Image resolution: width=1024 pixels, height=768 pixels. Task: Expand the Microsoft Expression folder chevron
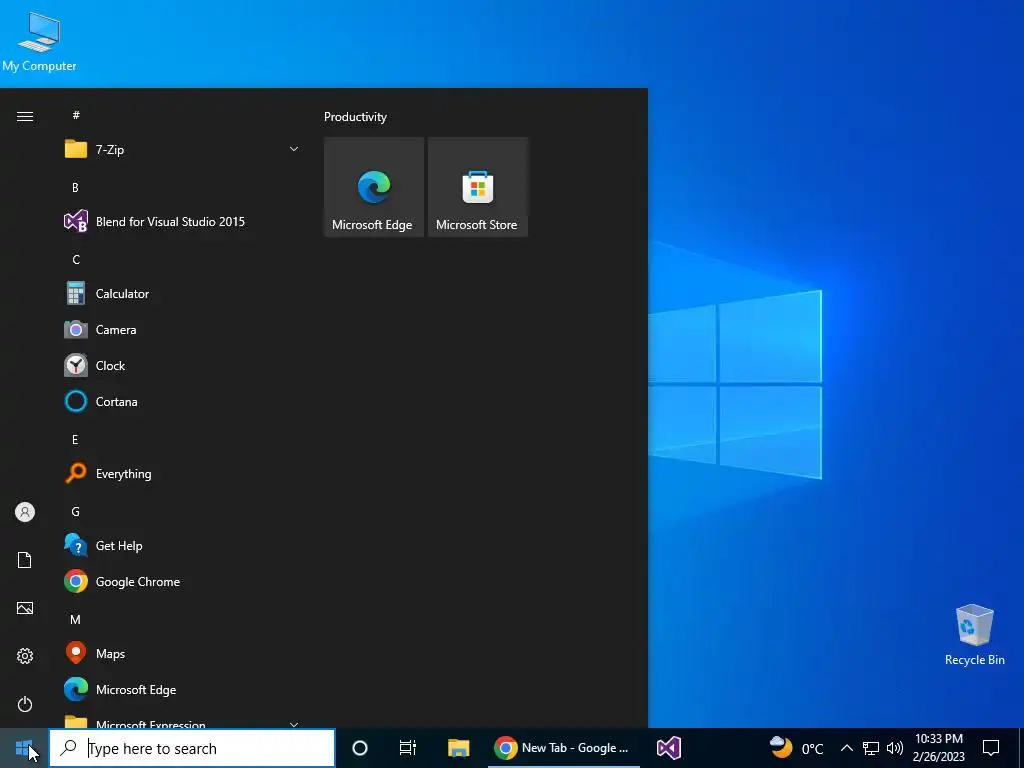294,724
